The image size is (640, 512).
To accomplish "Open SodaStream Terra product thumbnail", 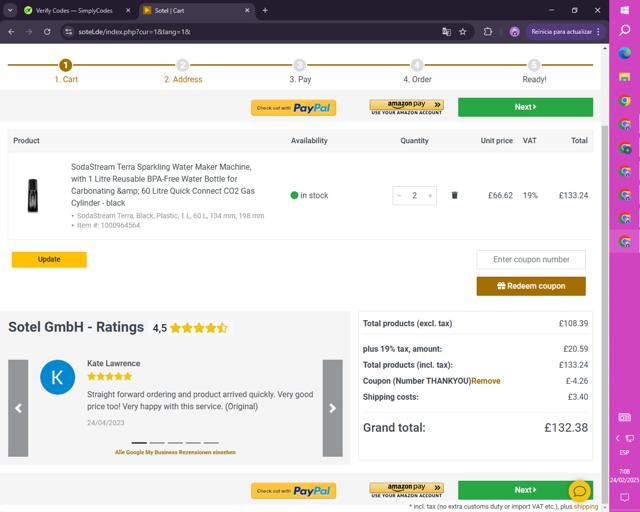I will tap(33, 195).
